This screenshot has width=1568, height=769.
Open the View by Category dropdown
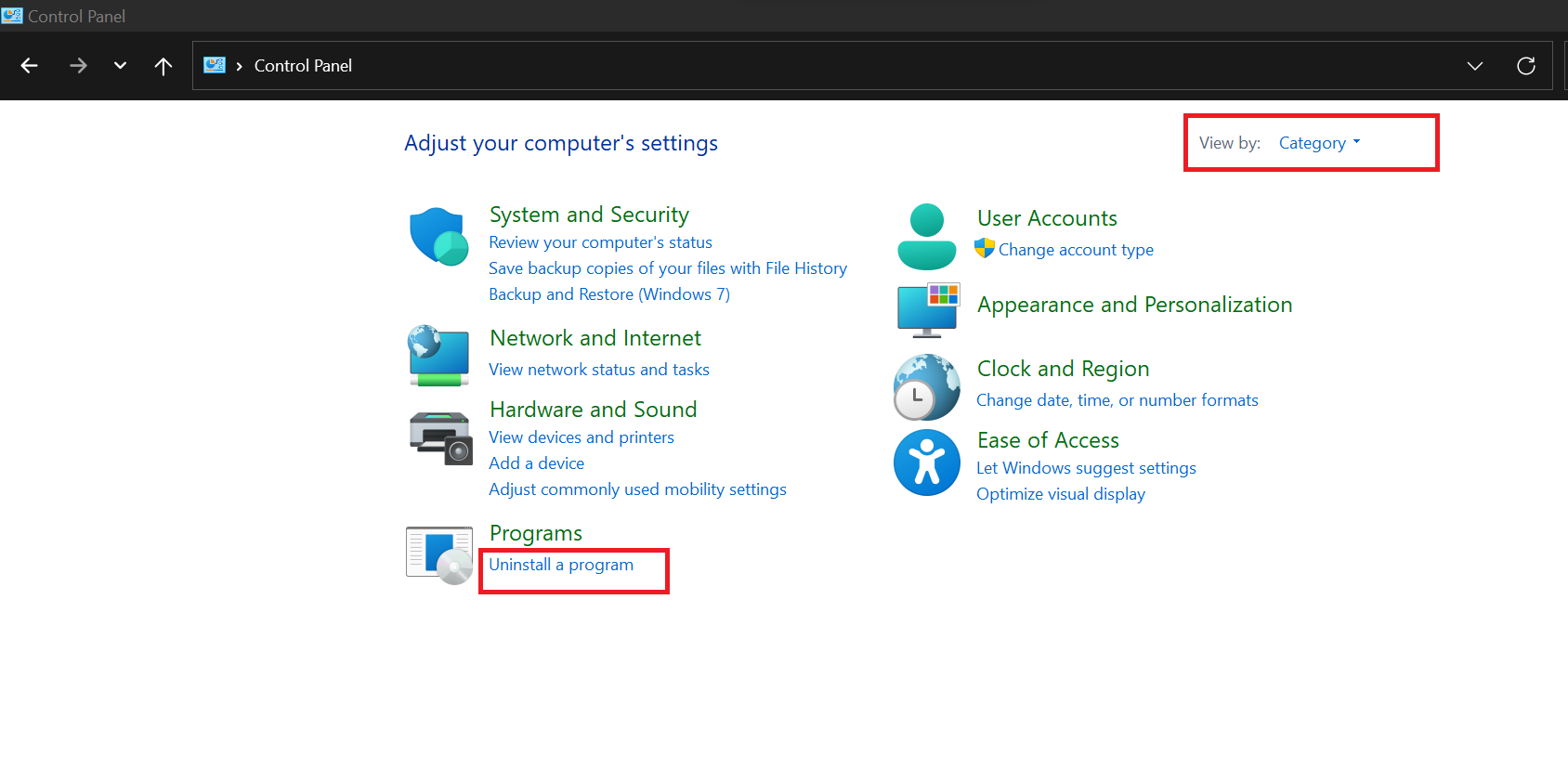1319,143
